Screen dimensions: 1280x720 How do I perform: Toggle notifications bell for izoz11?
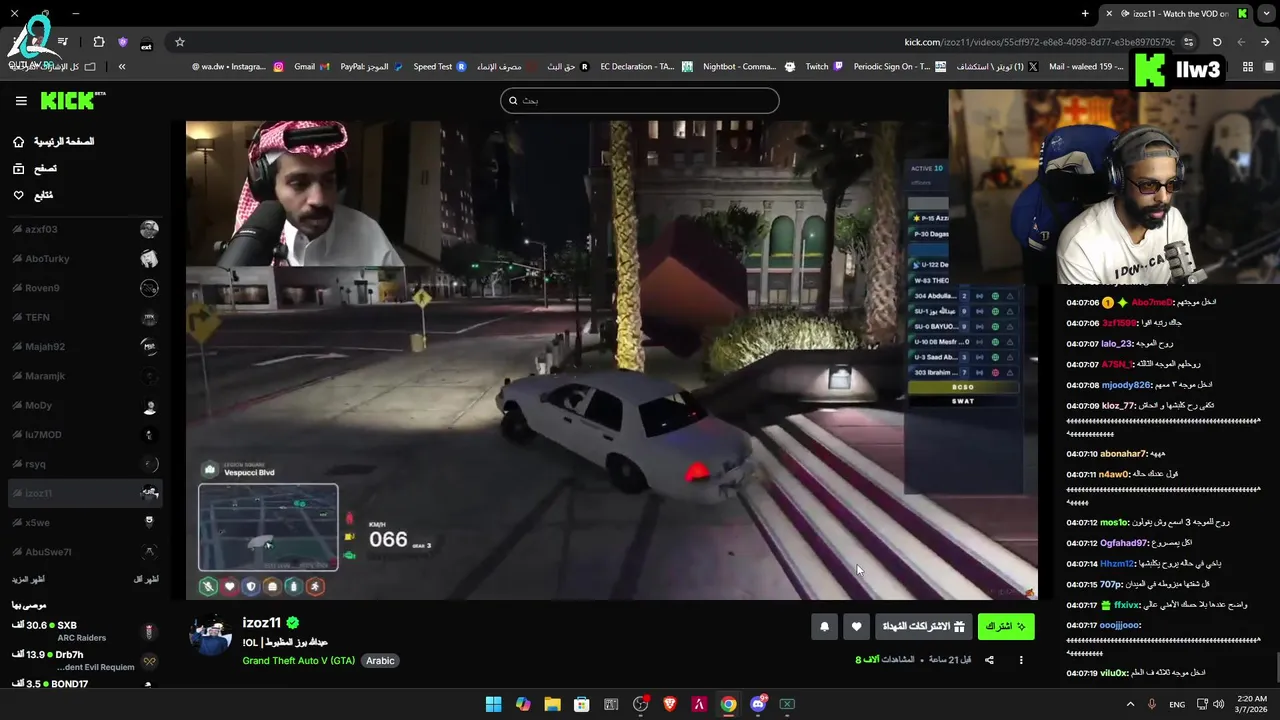tap(824, 627)
